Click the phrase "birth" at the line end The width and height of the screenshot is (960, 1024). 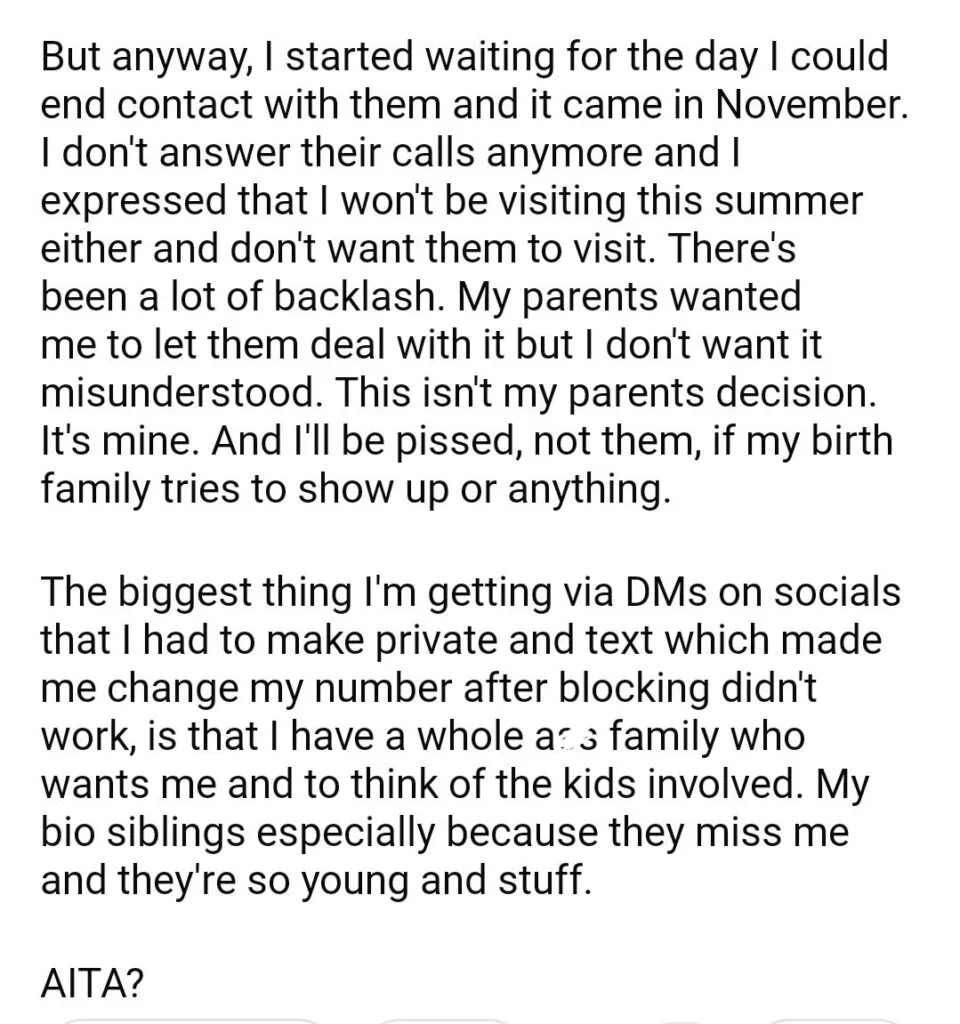coord(852,440)
